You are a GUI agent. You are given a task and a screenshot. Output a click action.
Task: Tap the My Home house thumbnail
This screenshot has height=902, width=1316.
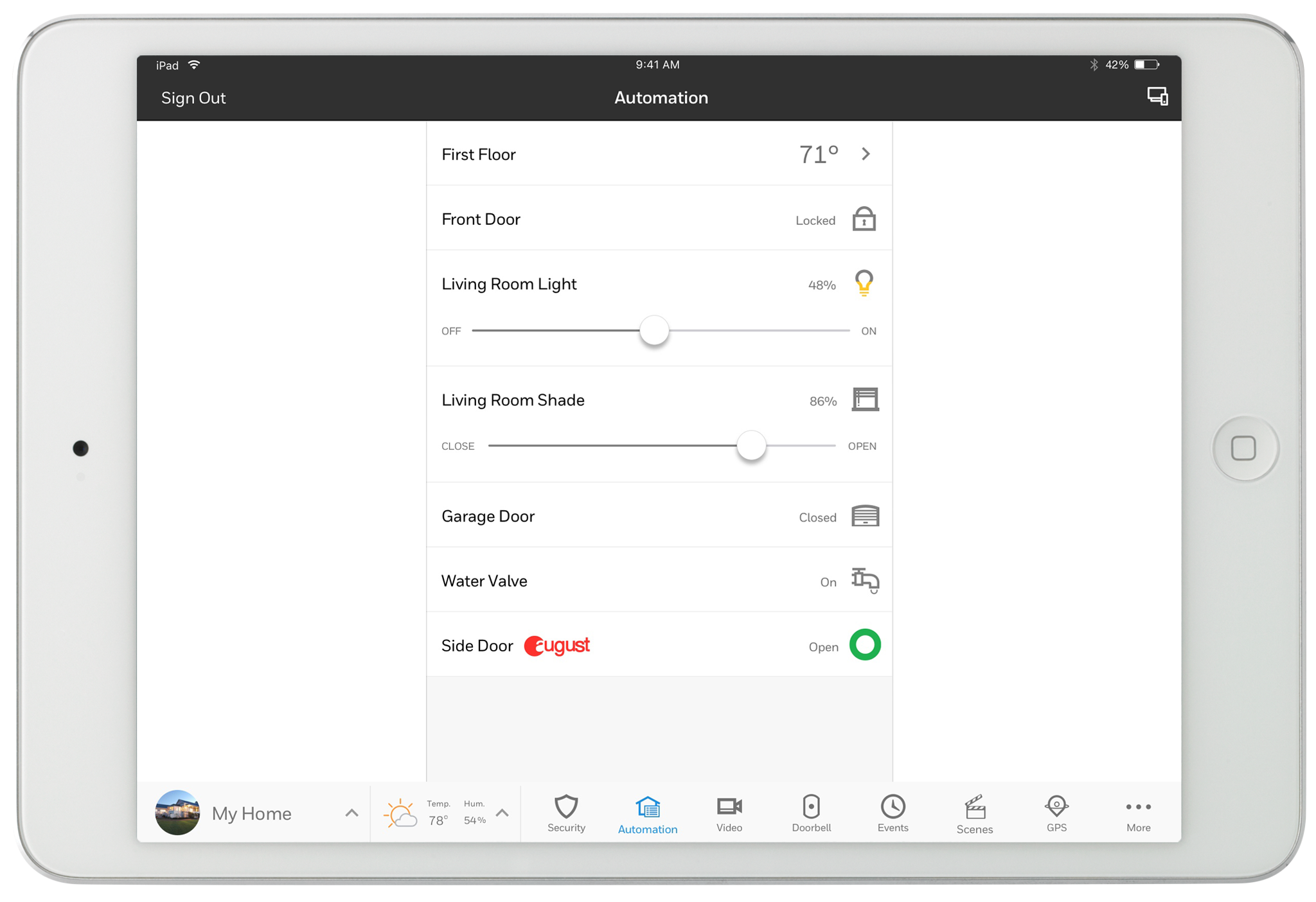point(178,813)
